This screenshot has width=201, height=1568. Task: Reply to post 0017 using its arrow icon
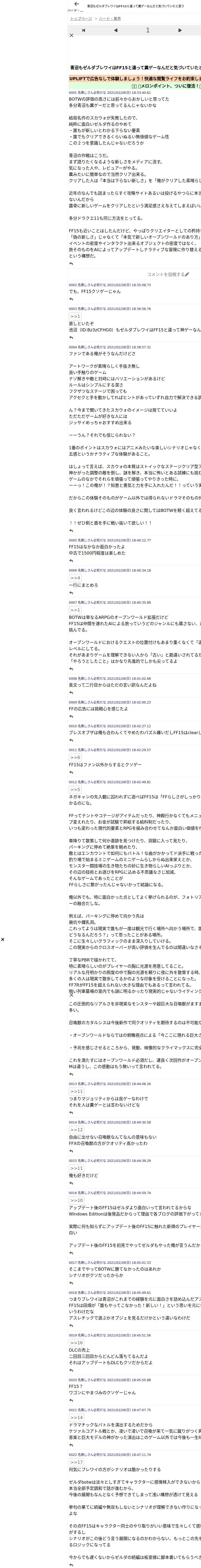[x=71, y=1283]
